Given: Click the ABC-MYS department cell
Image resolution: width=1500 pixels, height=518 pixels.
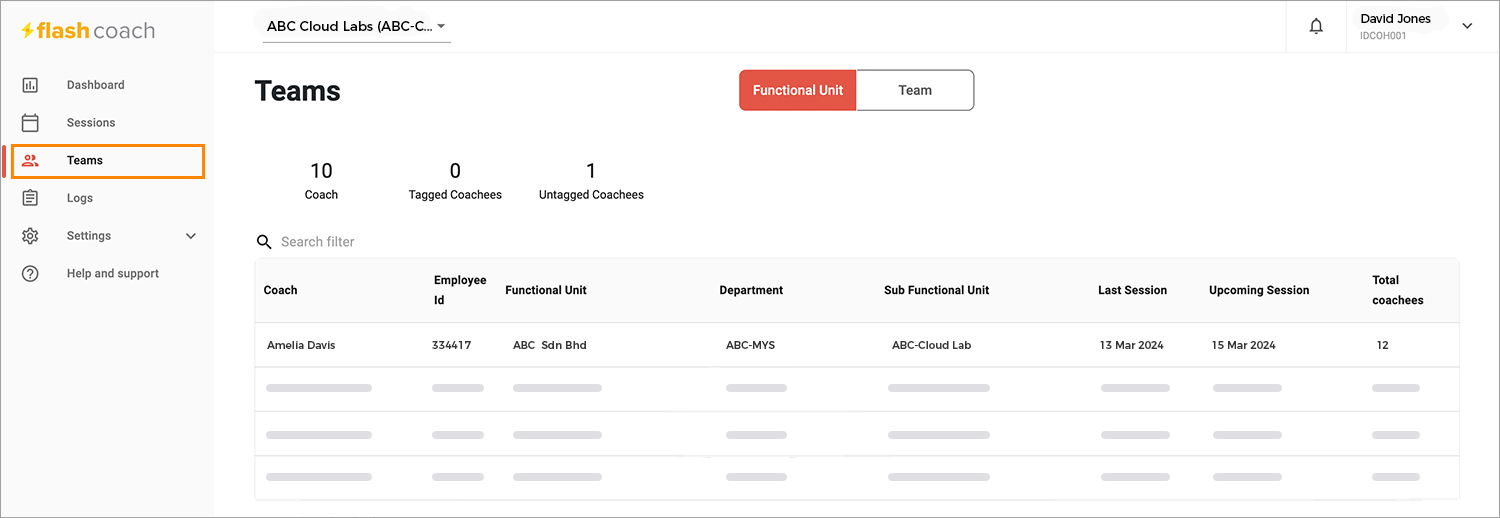Looking at the screenshot, I should click(x=750, y=345).
